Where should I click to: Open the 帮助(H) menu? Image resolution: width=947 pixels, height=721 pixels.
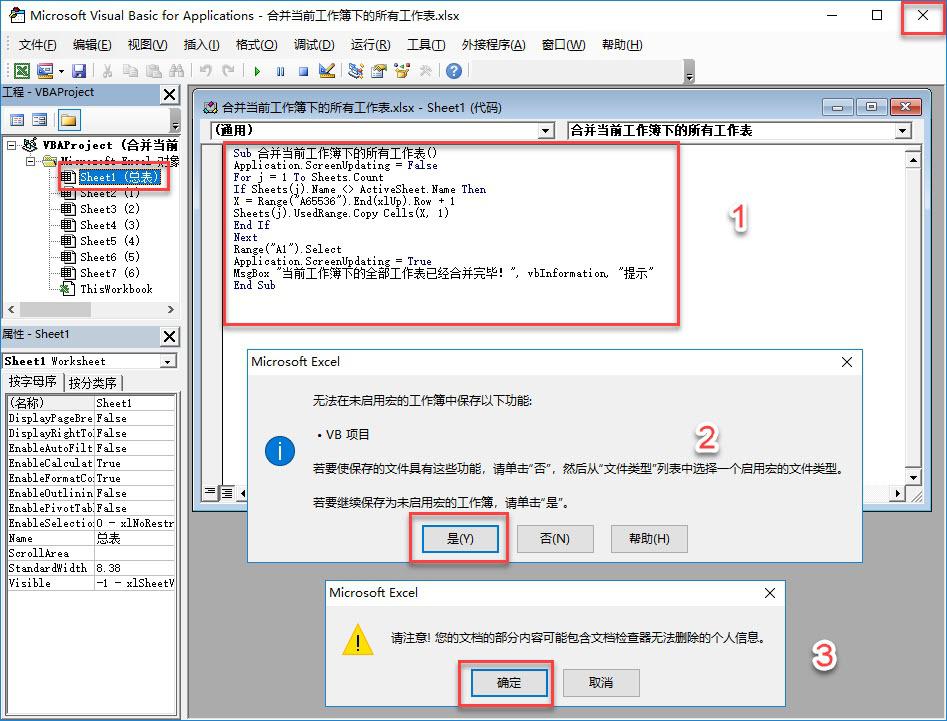622,45
